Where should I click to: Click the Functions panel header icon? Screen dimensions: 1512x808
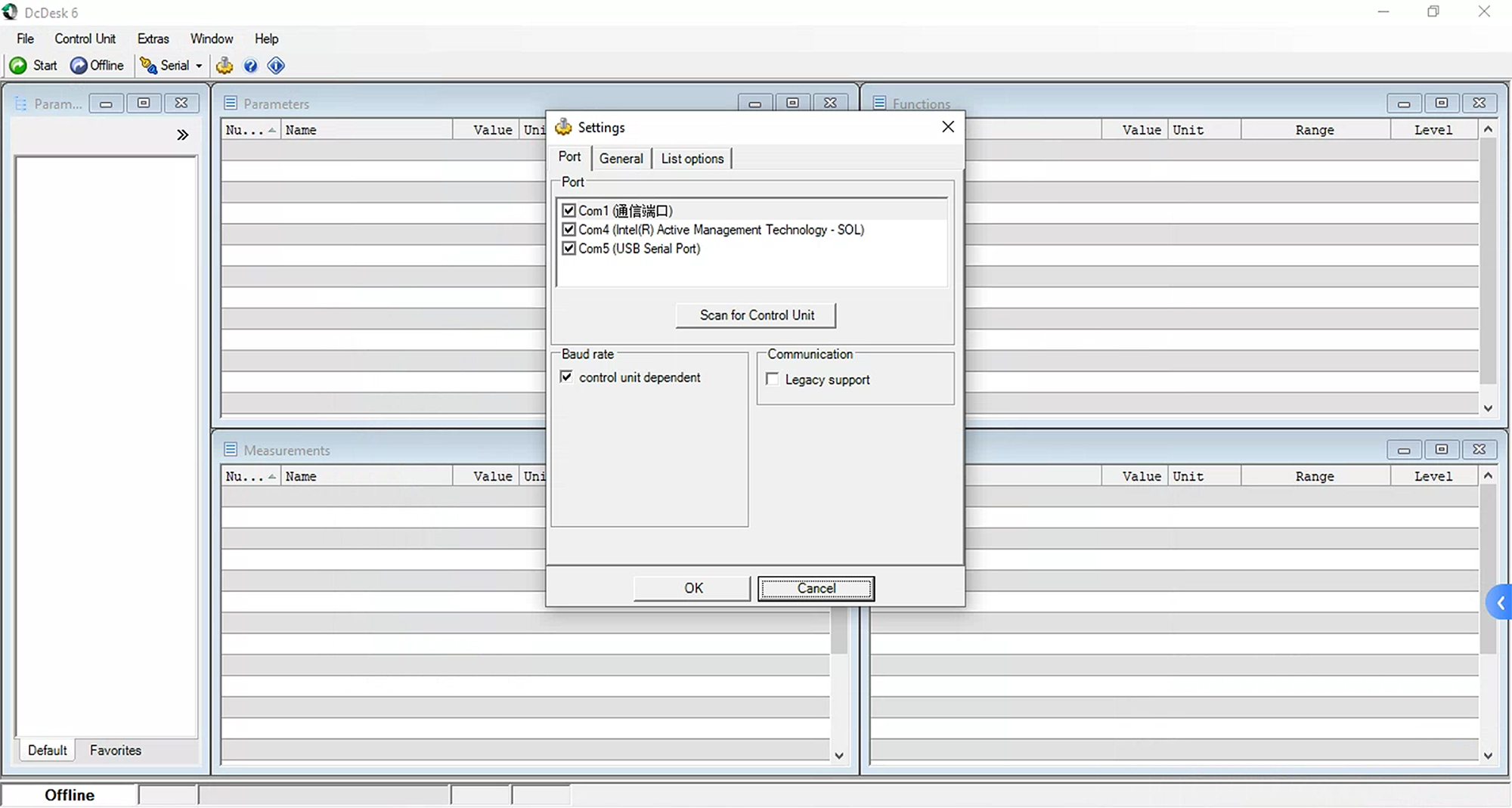click(879, 103)
